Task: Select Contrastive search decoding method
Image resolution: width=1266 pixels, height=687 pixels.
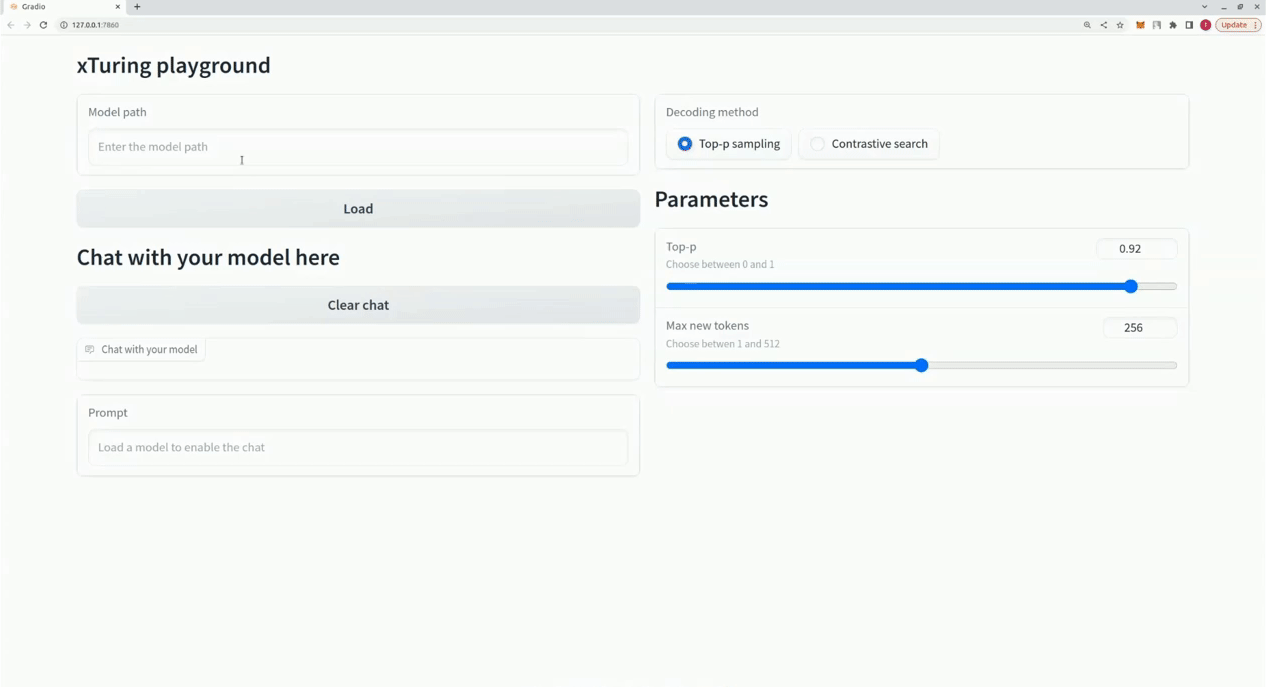Action: (869, 144)
